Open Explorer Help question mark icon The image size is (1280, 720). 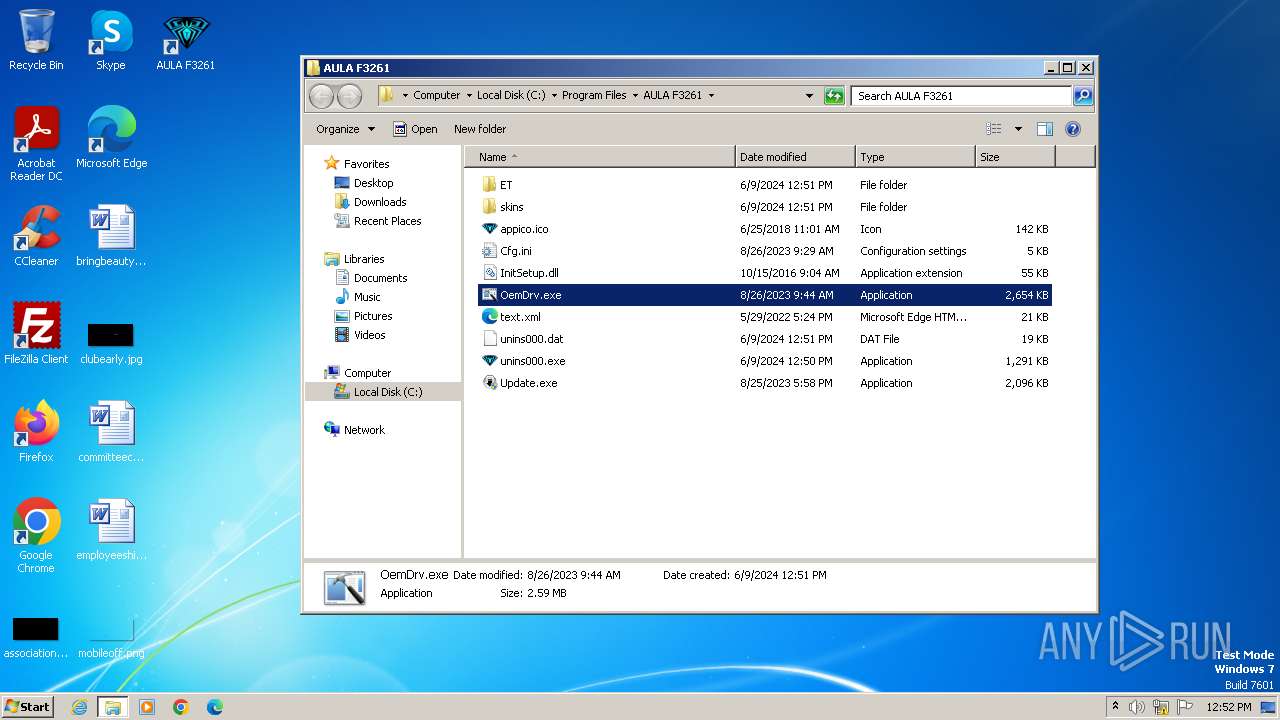[x=1073, y=129]
